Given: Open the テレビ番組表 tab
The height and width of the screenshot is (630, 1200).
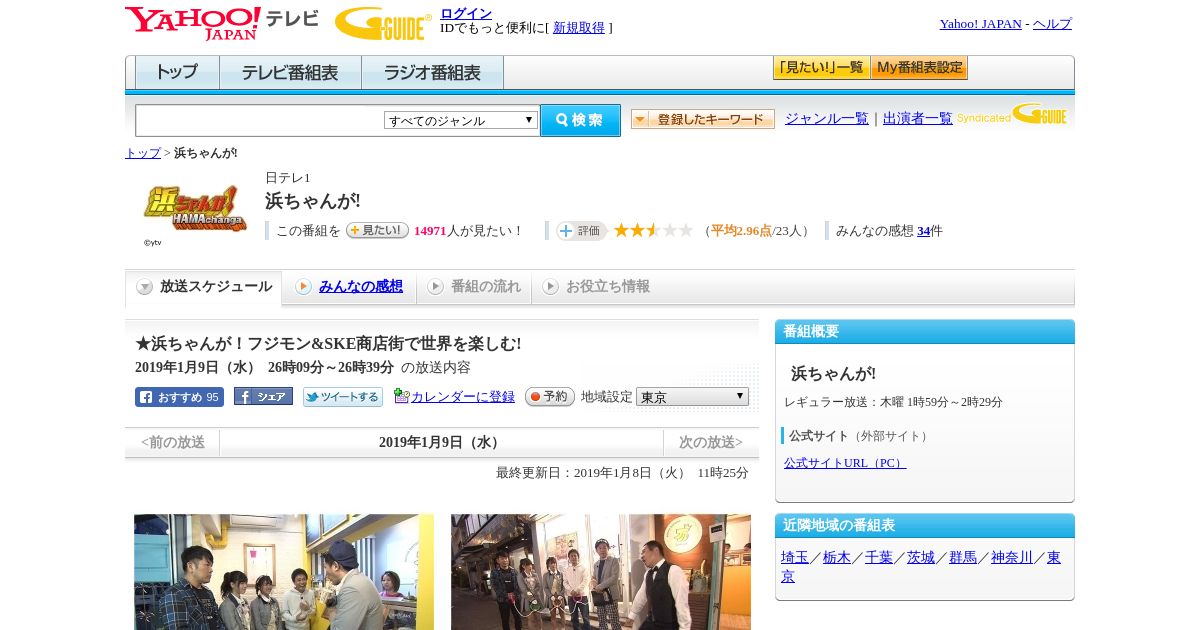Looking at the screenshot, I should (x=290, y=73).
